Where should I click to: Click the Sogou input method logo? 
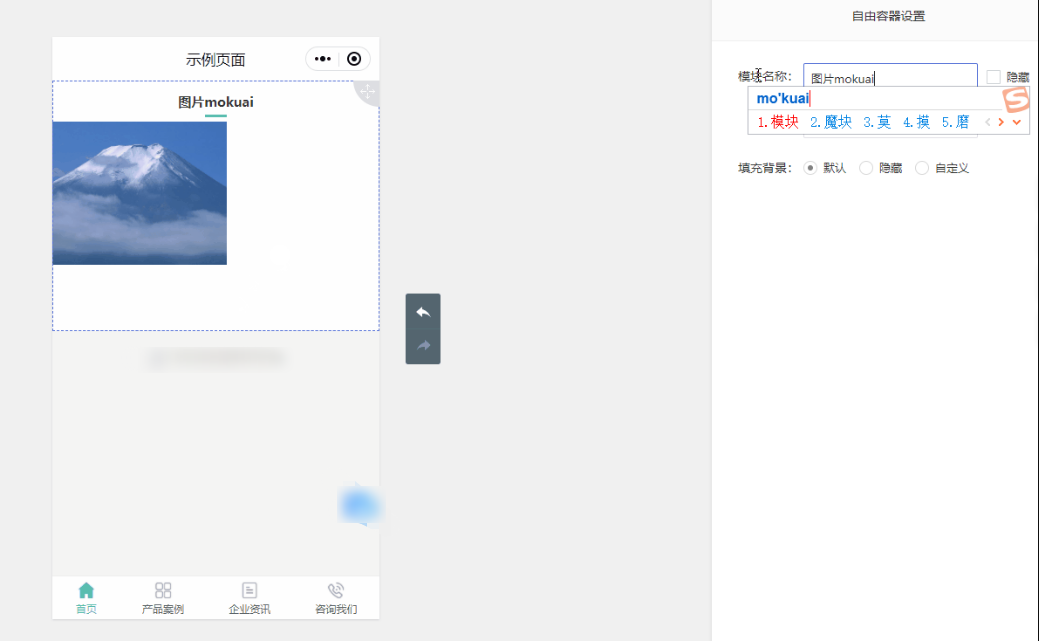click(1015, 99)
